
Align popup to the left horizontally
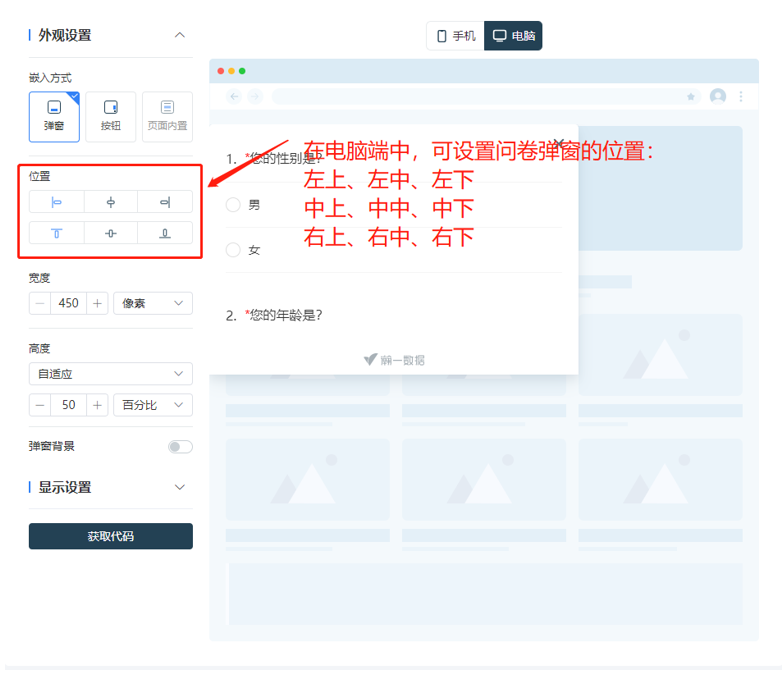coord(56,202)
